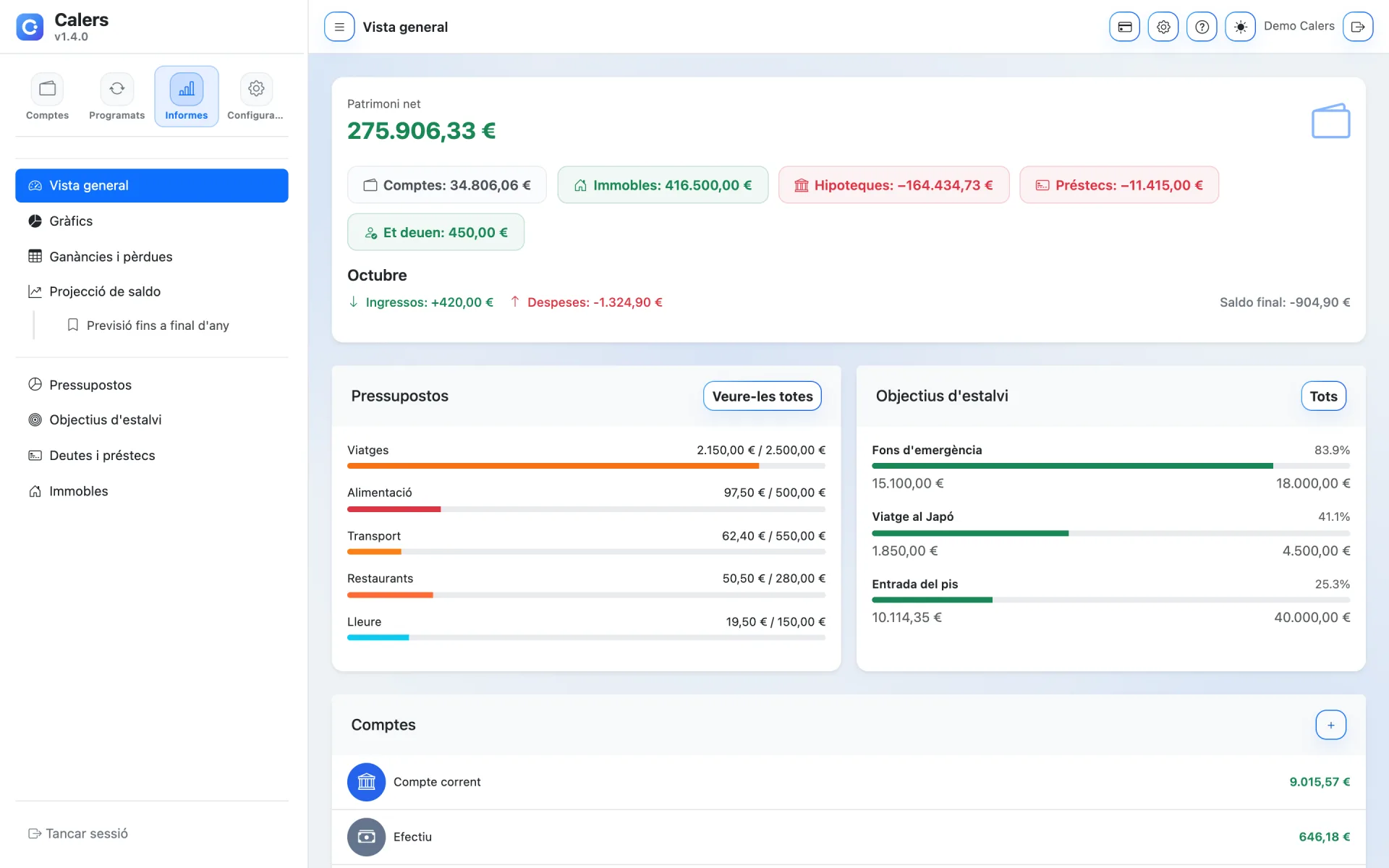Open the help question mark icon

pos(1202,27)
